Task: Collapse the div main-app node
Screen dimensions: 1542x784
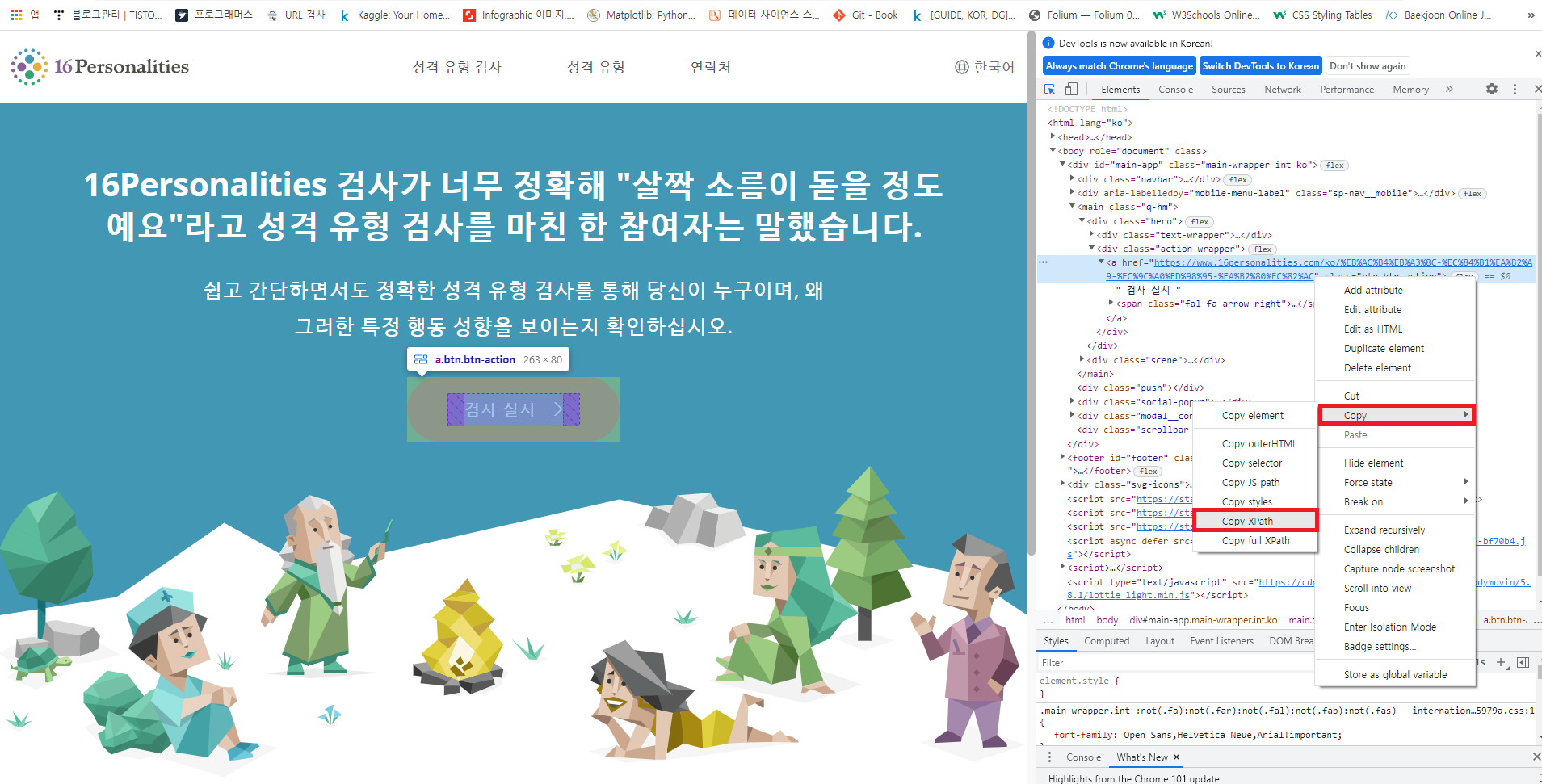Action: click(1062, 164)
